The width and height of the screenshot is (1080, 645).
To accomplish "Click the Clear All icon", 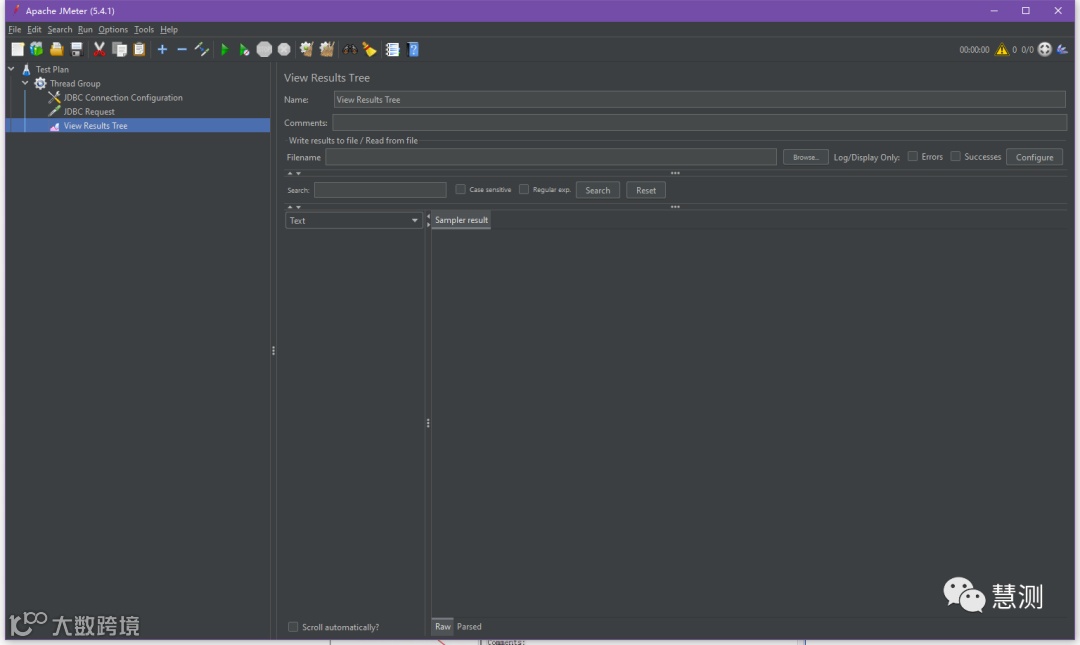I will [326, 49].
